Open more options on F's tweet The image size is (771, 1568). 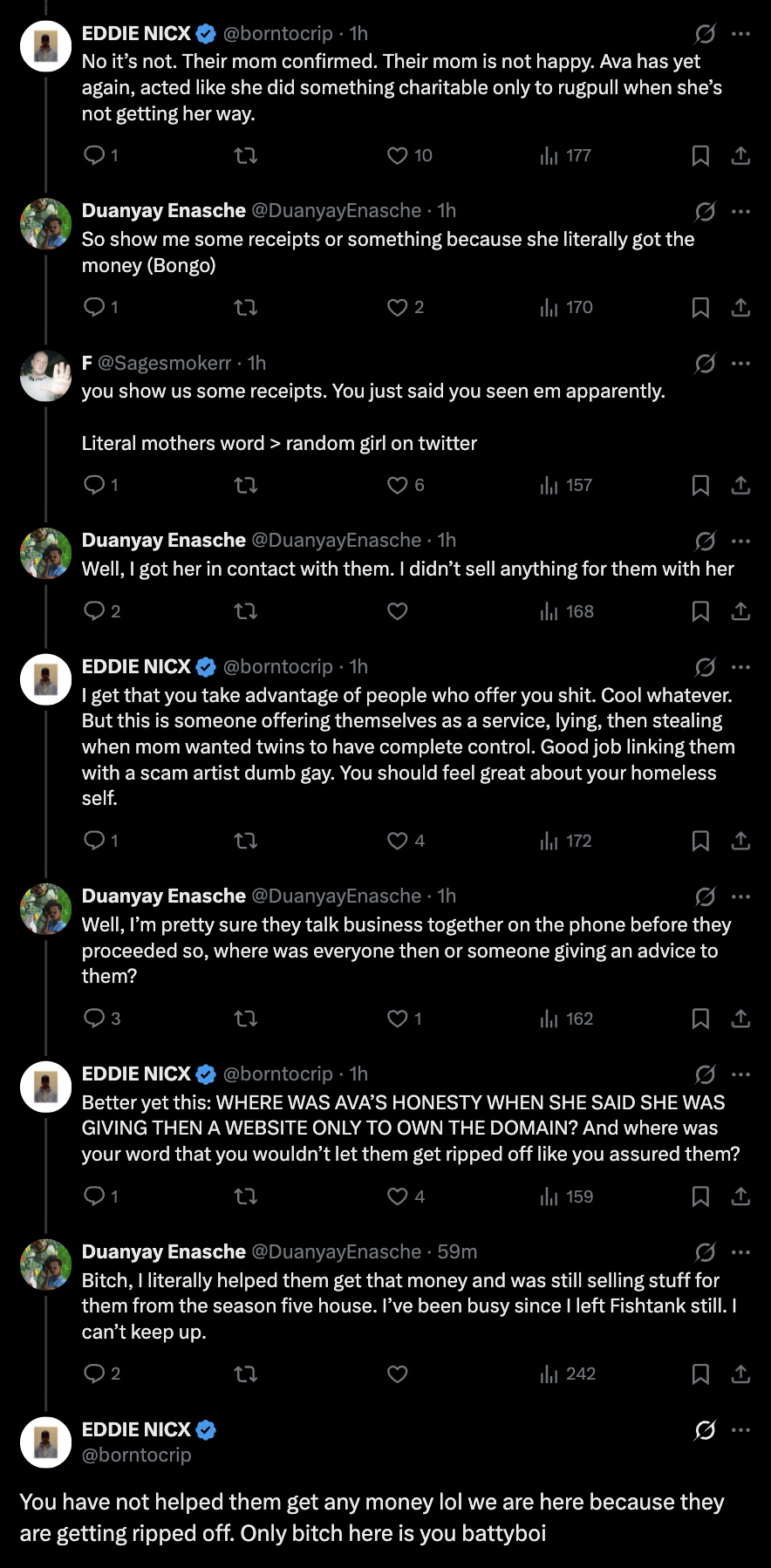pyautogui.click(x=740, y=363)
